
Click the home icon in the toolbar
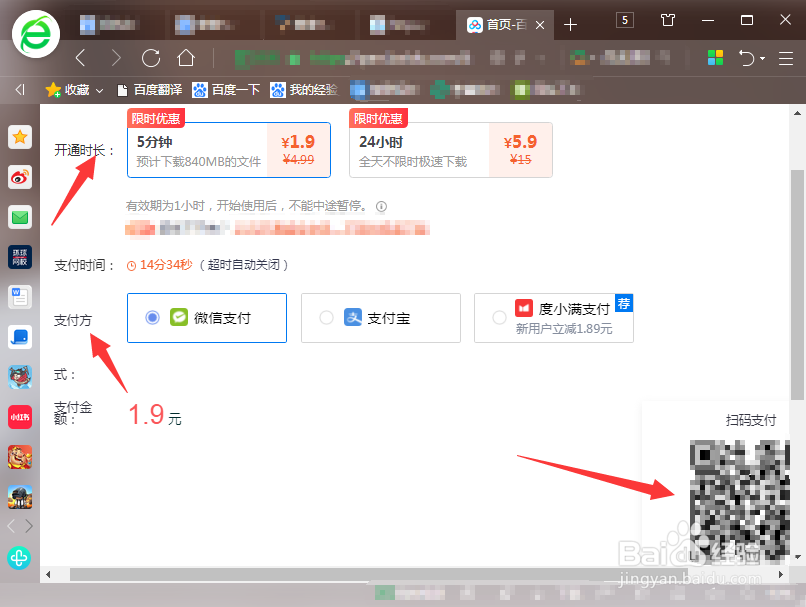coord(183,58)
